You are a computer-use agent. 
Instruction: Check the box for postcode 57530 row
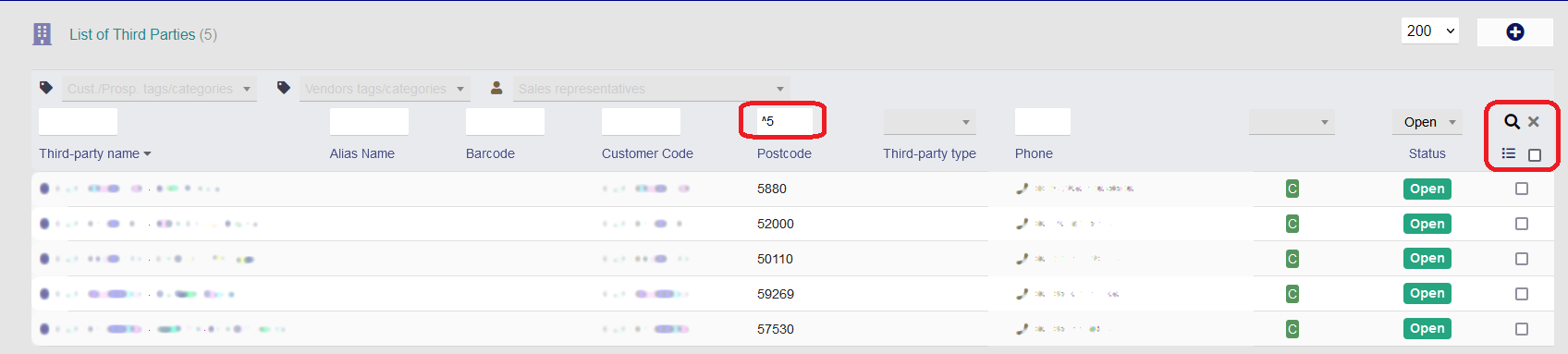coord(1522,329)
